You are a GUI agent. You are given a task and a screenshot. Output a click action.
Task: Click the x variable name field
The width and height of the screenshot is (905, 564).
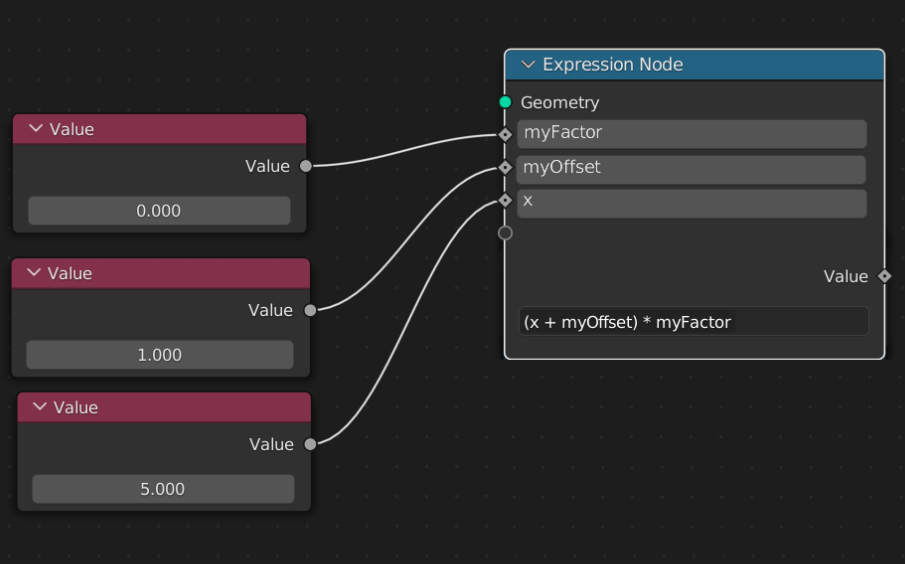[691, 203]
